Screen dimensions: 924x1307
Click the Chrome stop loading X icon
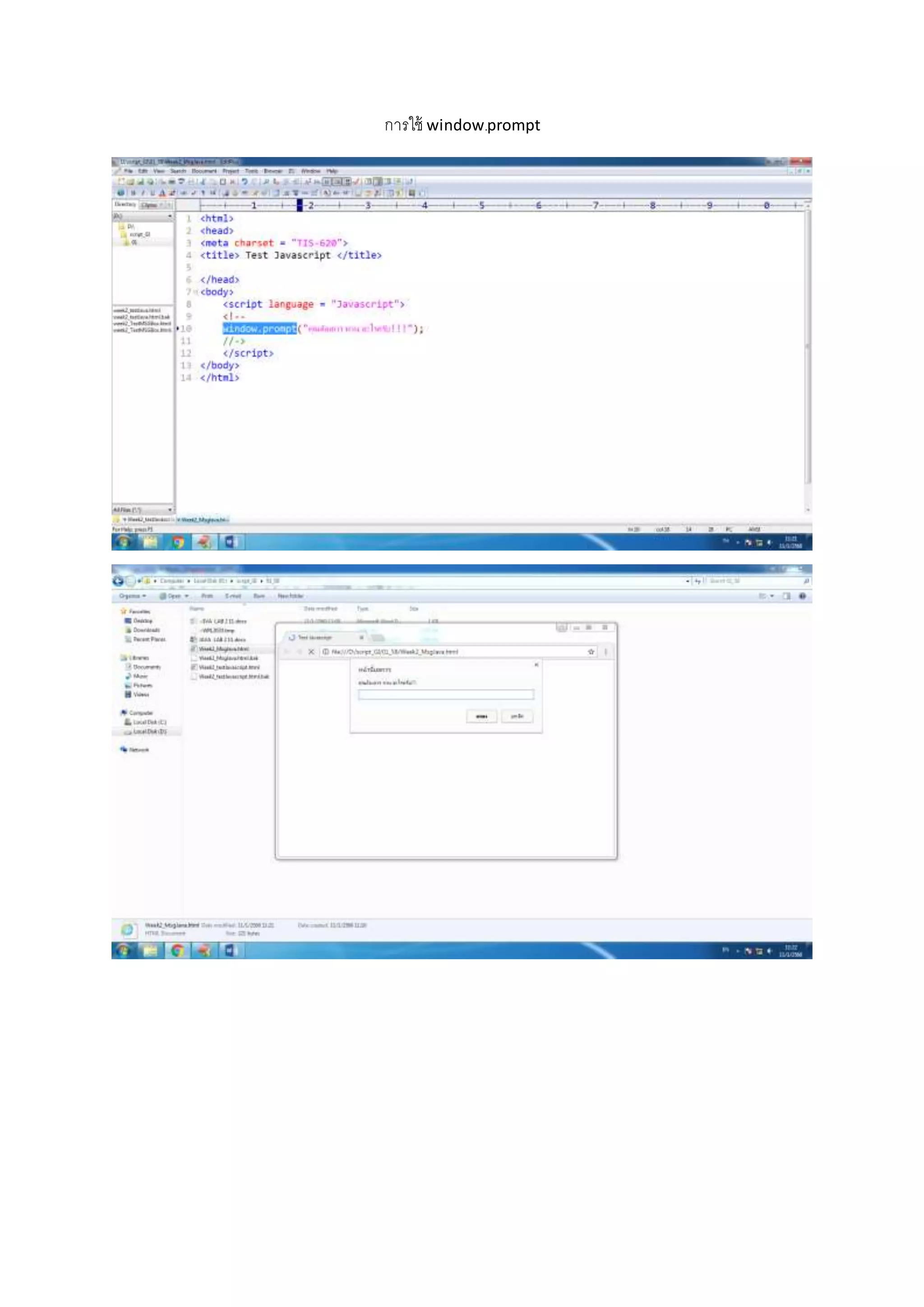[311, 652]
